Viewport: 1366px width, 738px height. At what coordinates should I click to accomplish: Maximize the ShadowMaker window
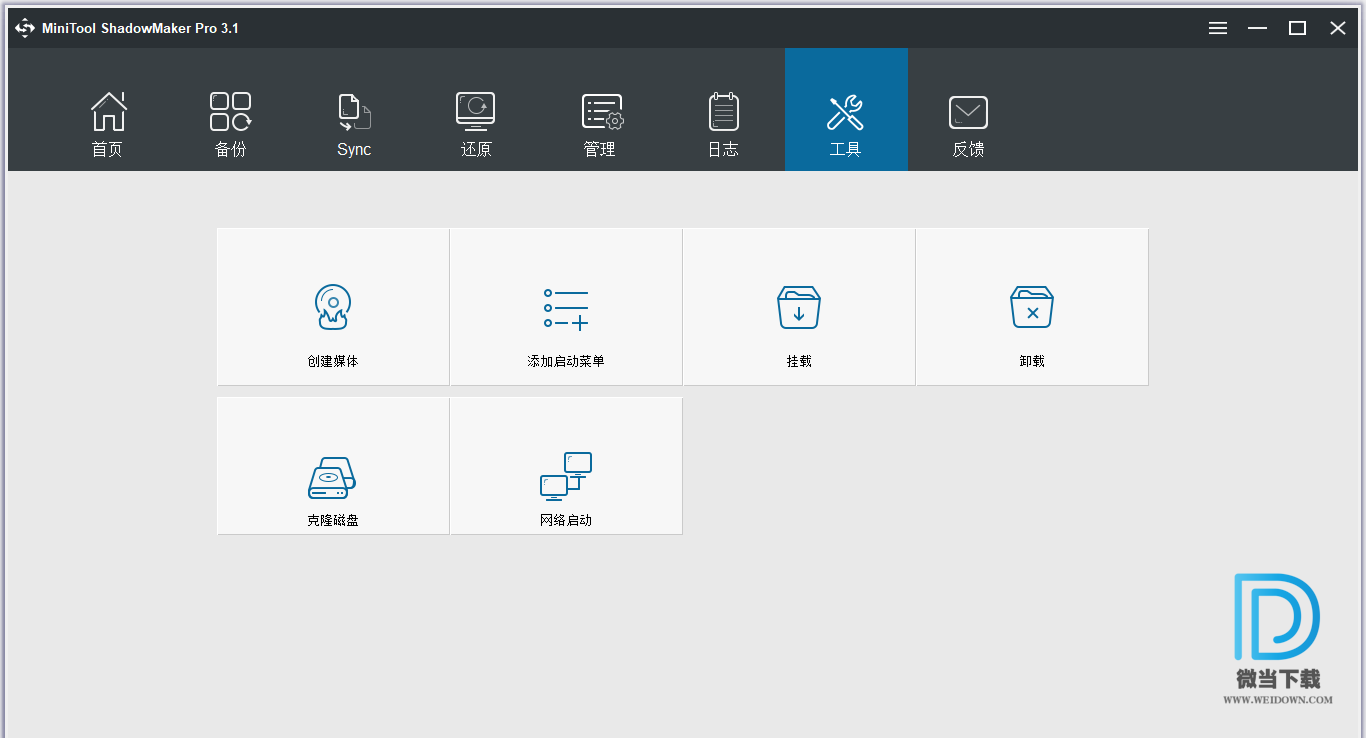[1298, 28]
